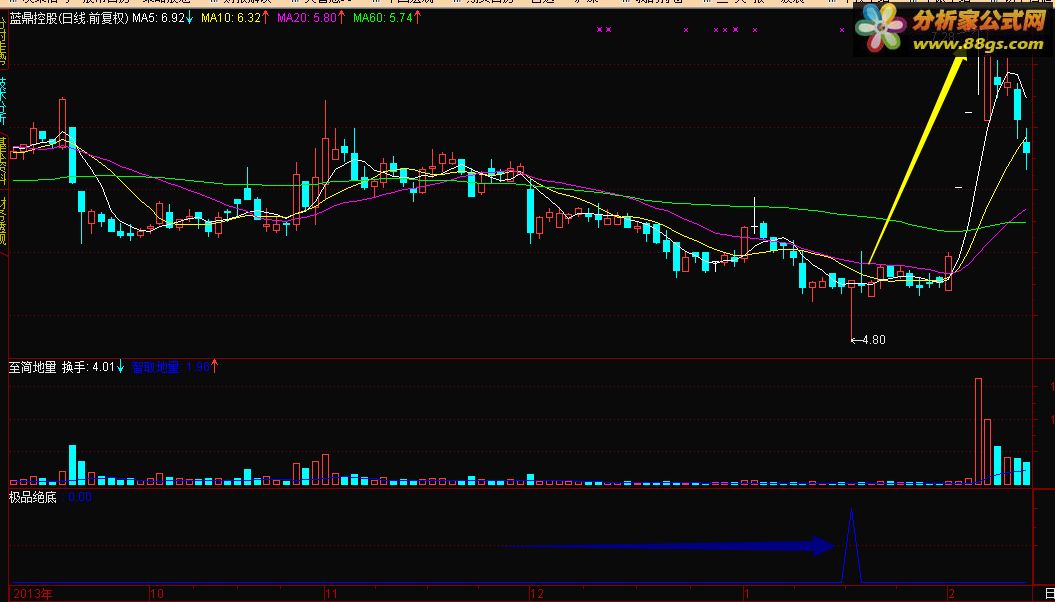Click the 蓝鼎控股(日线.前复权) chart title
Viewport: 1055px width, 602px height.
pos(69,18)
